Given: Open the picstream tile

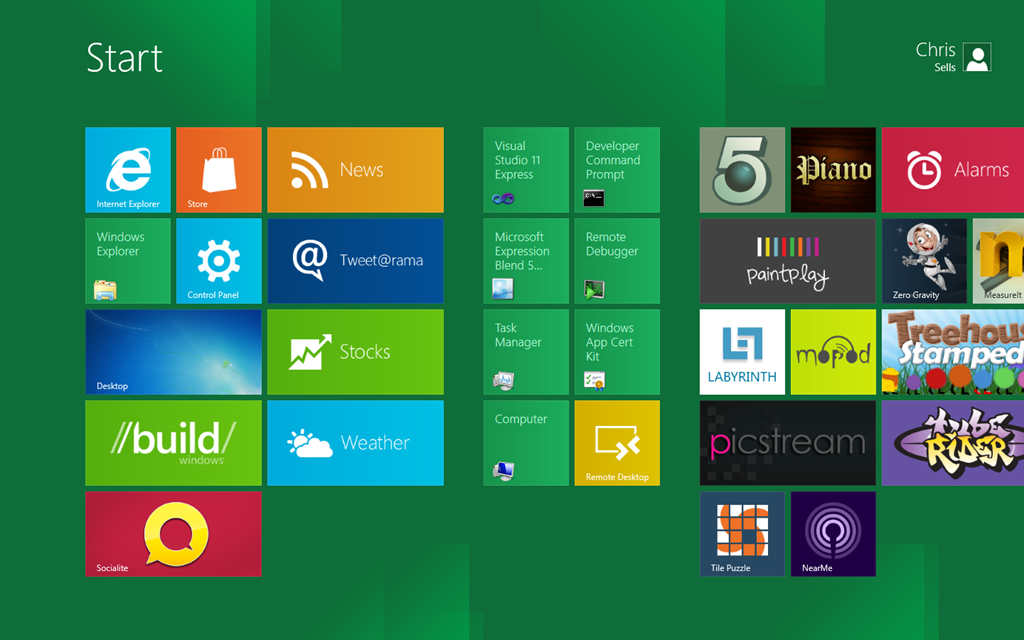Looking at the screenshot, I should pos(788,443).
